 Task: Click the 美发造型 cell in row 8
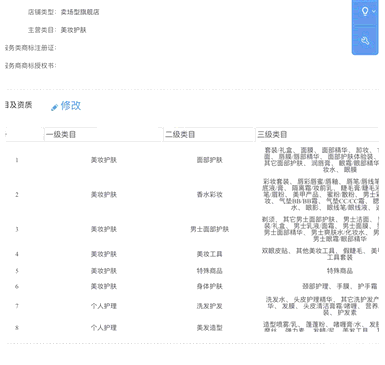tap(209, 328)
